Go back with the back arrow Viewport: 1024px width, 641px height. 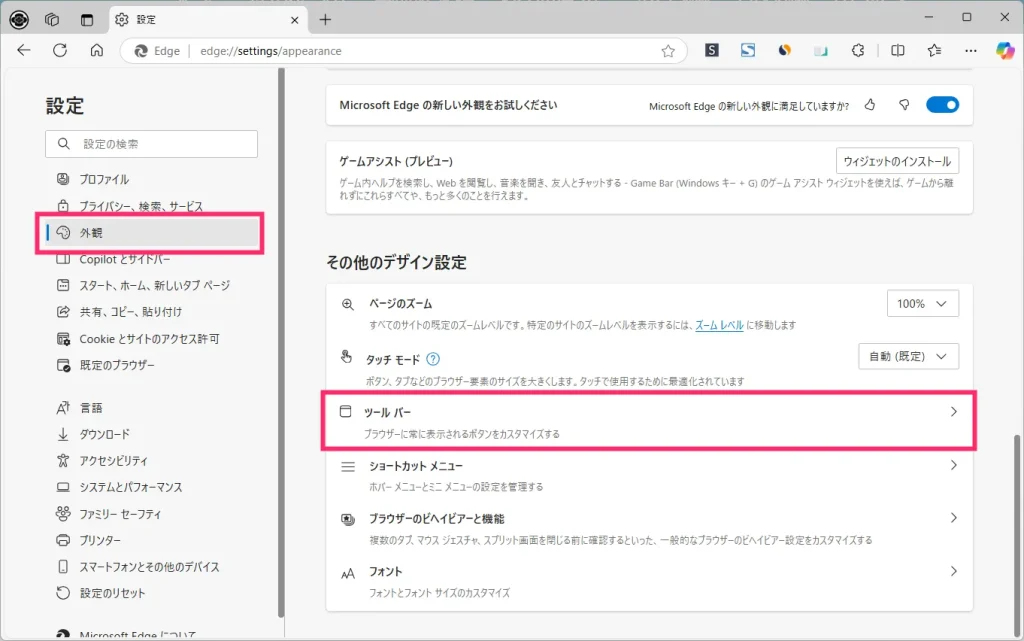coord(24,50)
